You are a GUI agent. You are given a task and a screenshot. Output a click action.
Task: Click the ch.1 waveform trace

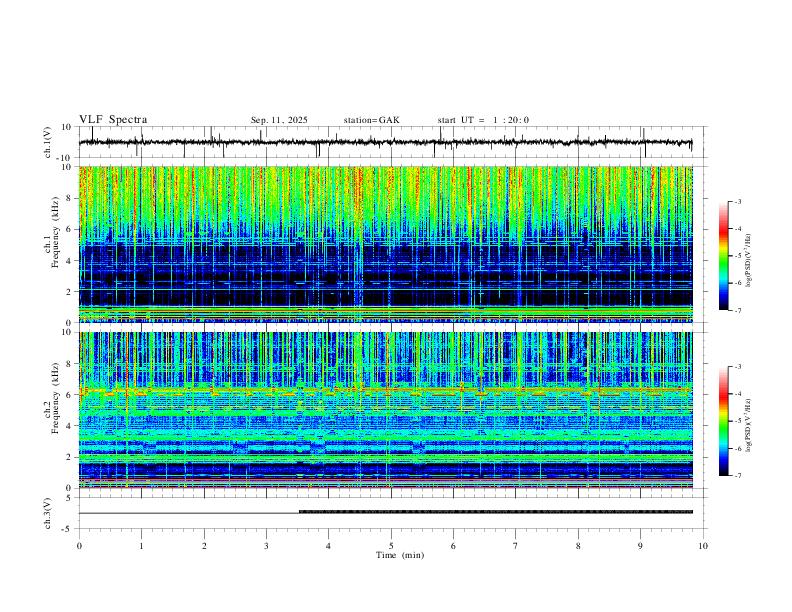coord(385,142)
